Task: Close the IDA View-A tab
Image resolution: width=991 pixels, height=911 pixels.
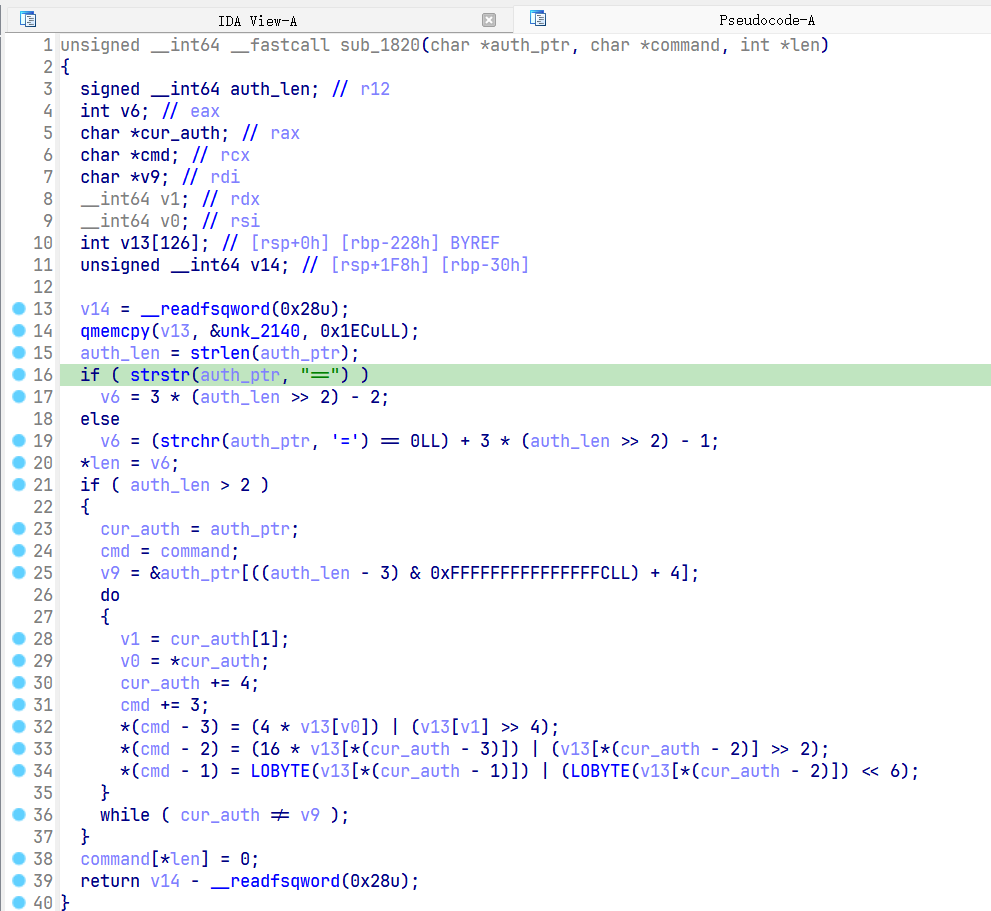Action: pyautogui.click(x=488, y=19)
